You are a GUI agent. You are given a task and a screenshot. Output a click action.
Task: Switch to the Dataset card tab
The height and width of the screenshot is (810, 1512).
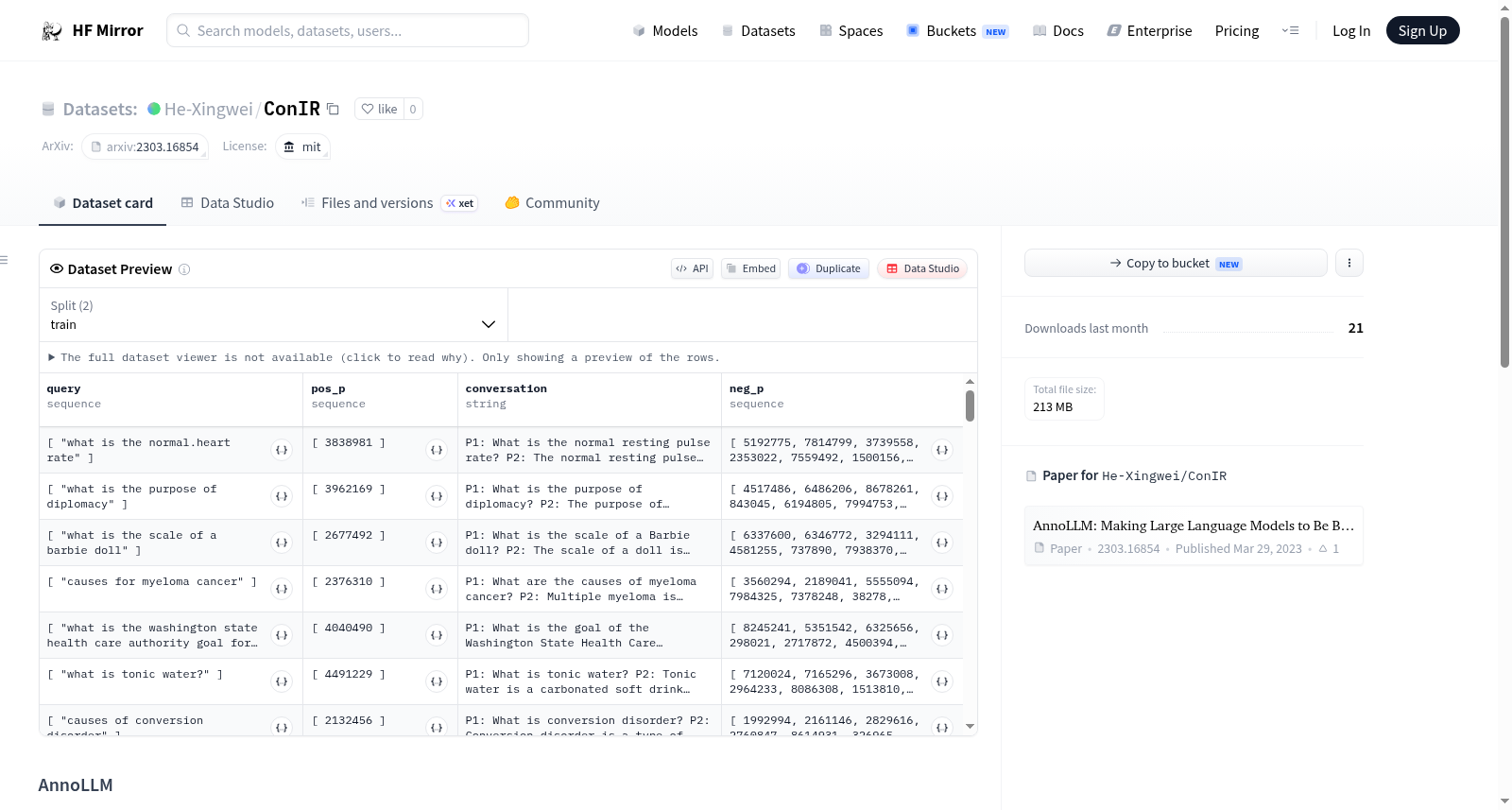coord(103,203)
